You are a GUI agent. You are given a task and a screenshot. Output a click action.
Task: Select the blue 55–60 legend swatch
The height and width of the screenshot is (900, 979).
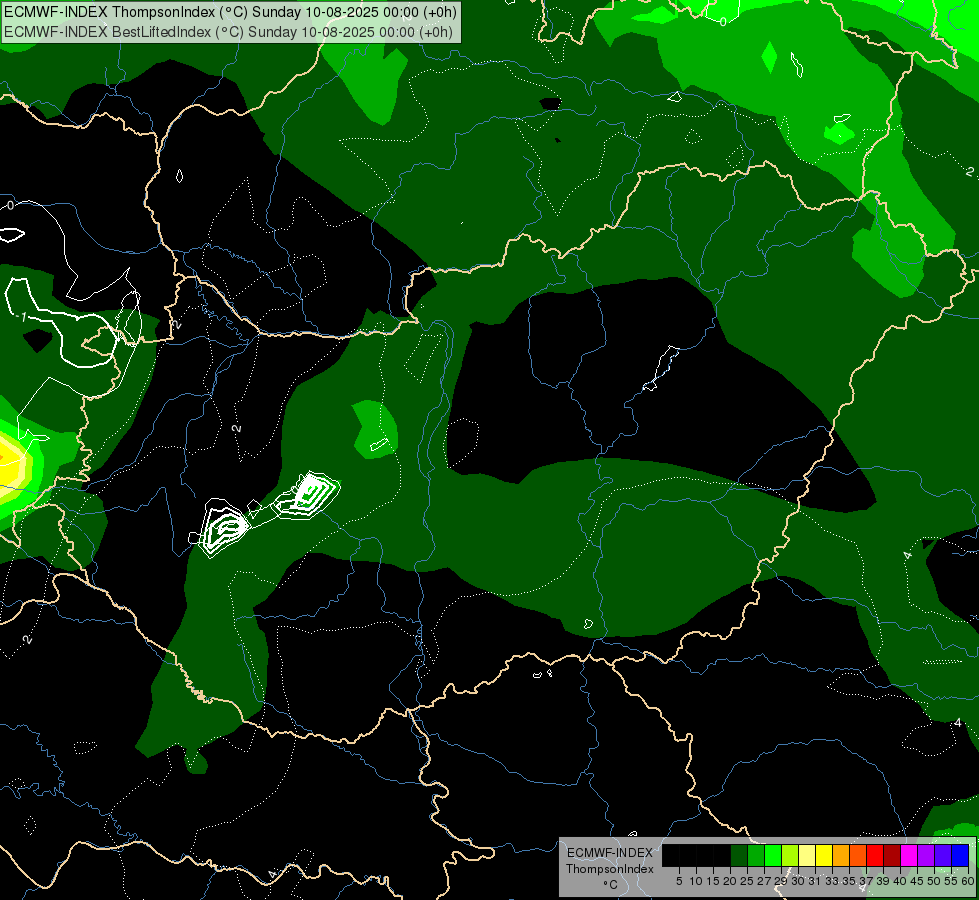point(960,855)
